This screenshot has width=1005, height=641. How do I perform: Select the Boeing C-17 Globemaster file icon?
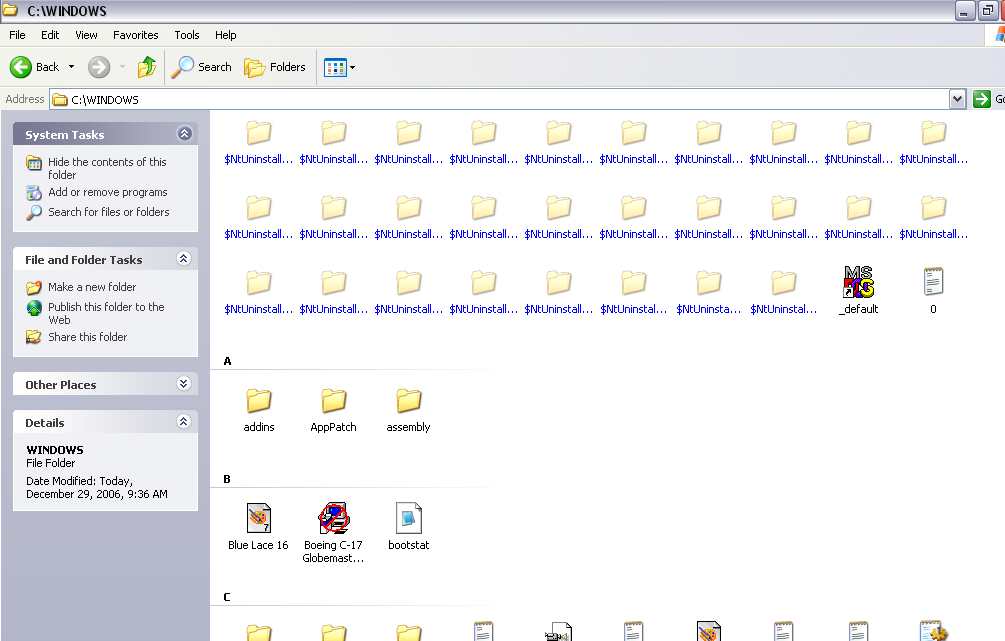pyautogui.click(x=333, y=519)
